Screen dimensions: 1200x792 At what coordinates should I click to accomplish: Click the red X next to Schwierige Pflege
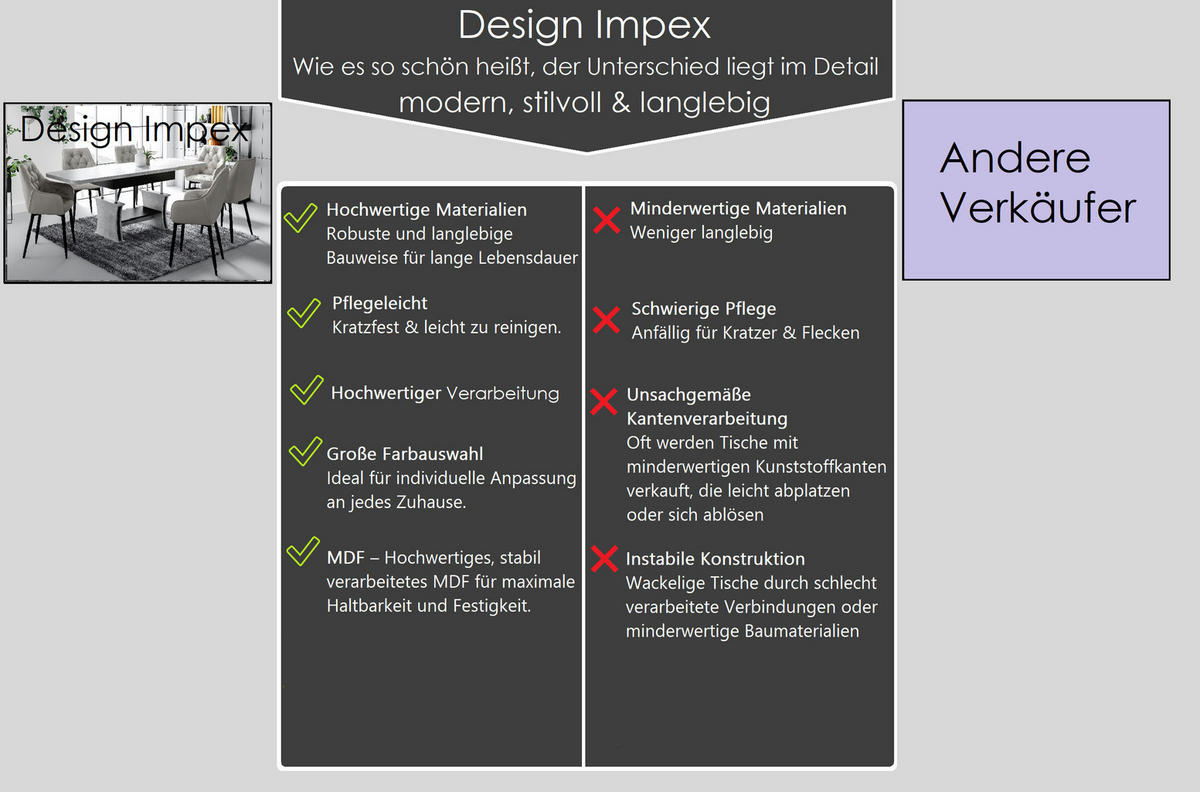606,320
